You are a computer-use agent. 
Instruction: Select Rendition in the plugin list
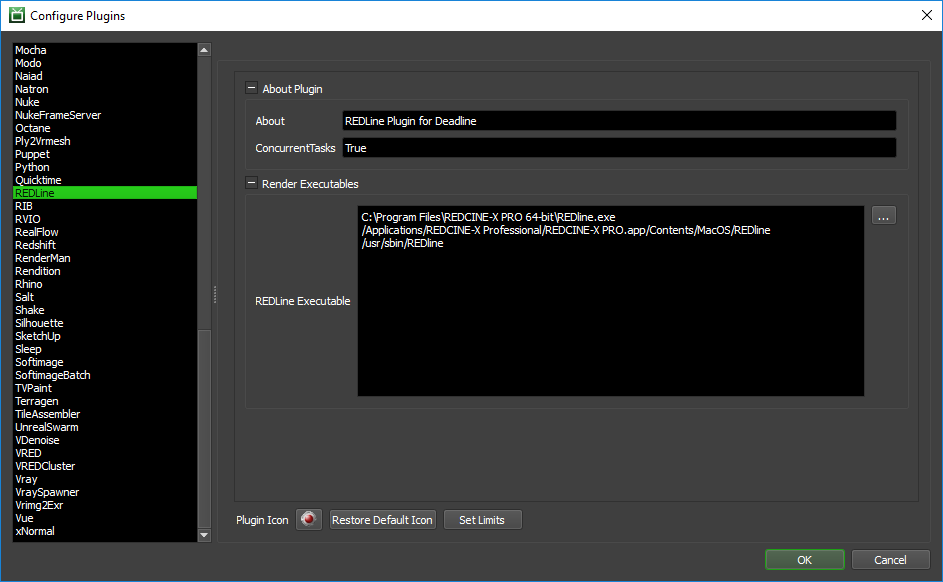105,271
